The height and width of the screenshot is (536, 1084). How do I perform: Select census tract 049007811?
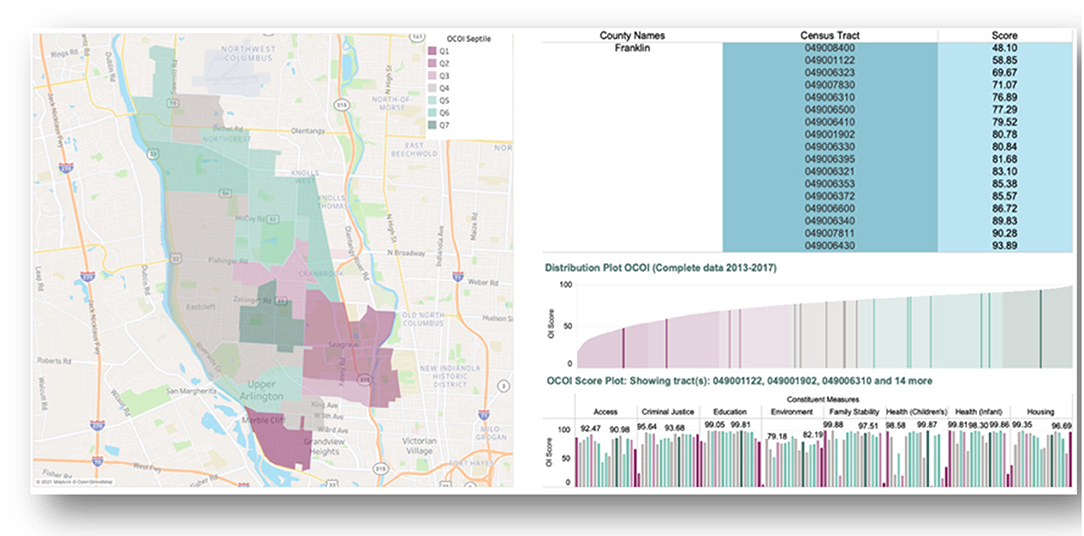coord(830,234)
